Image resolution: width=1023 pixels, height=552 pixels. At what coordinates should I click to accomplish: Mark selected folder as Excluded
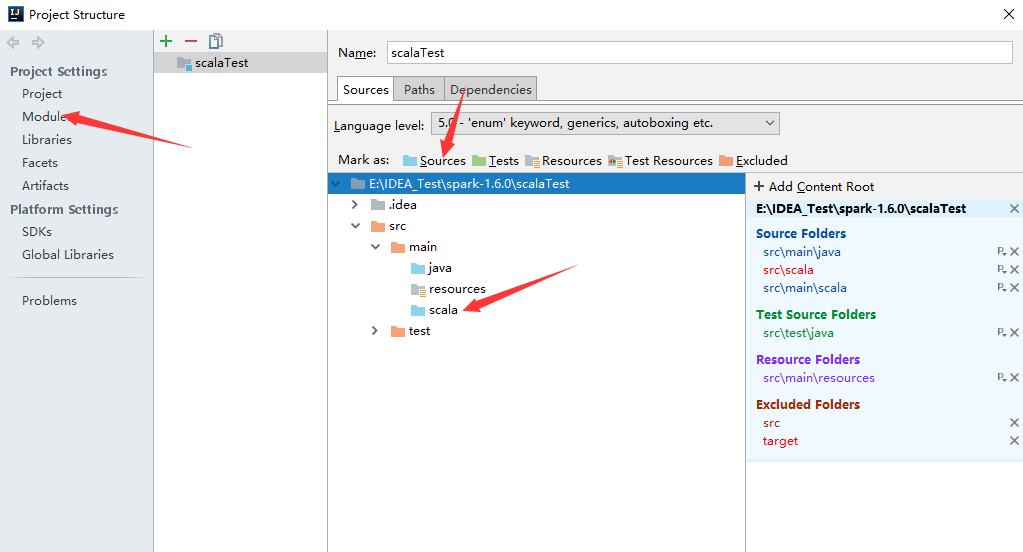tap(753, 161)
